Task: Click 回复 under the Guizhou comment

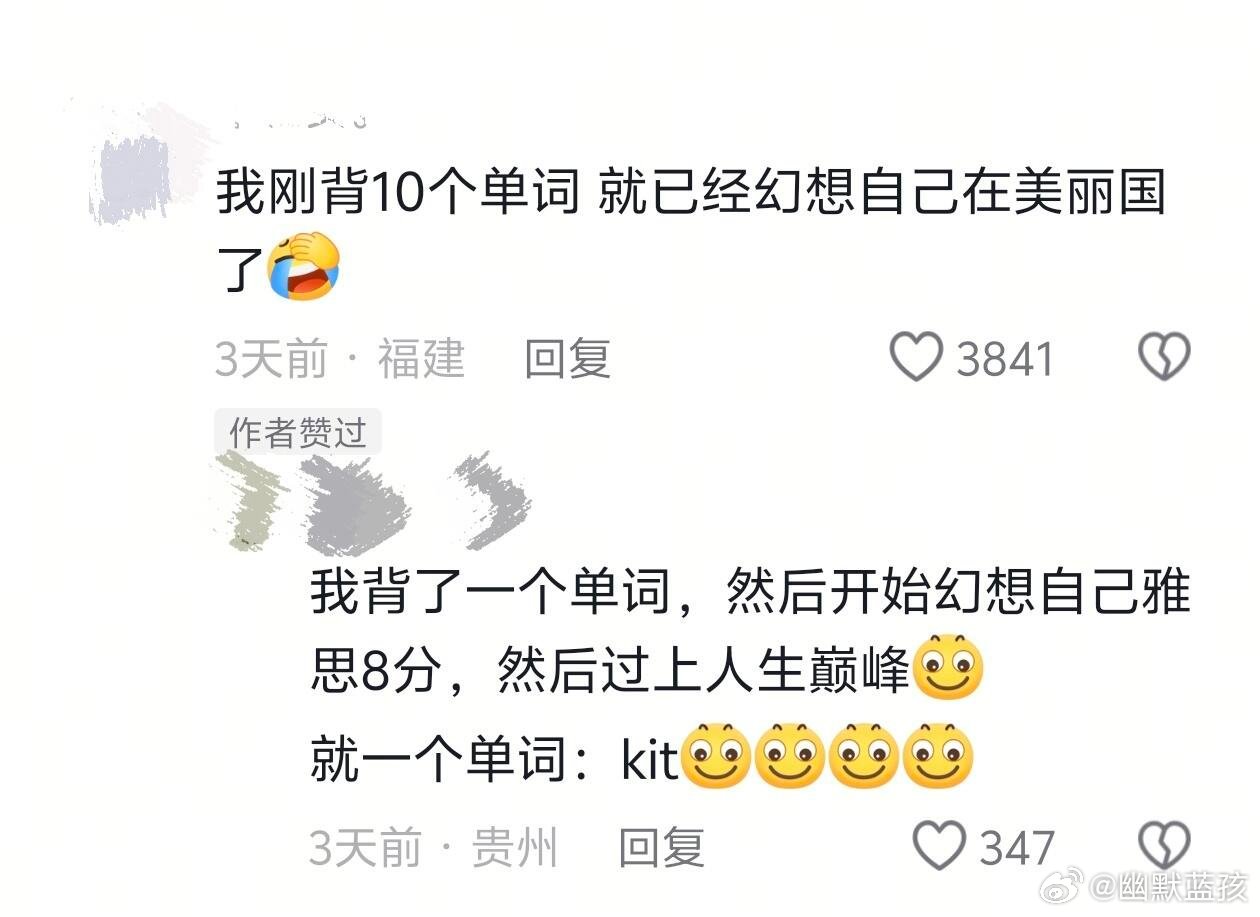Action: click(661, 848)
